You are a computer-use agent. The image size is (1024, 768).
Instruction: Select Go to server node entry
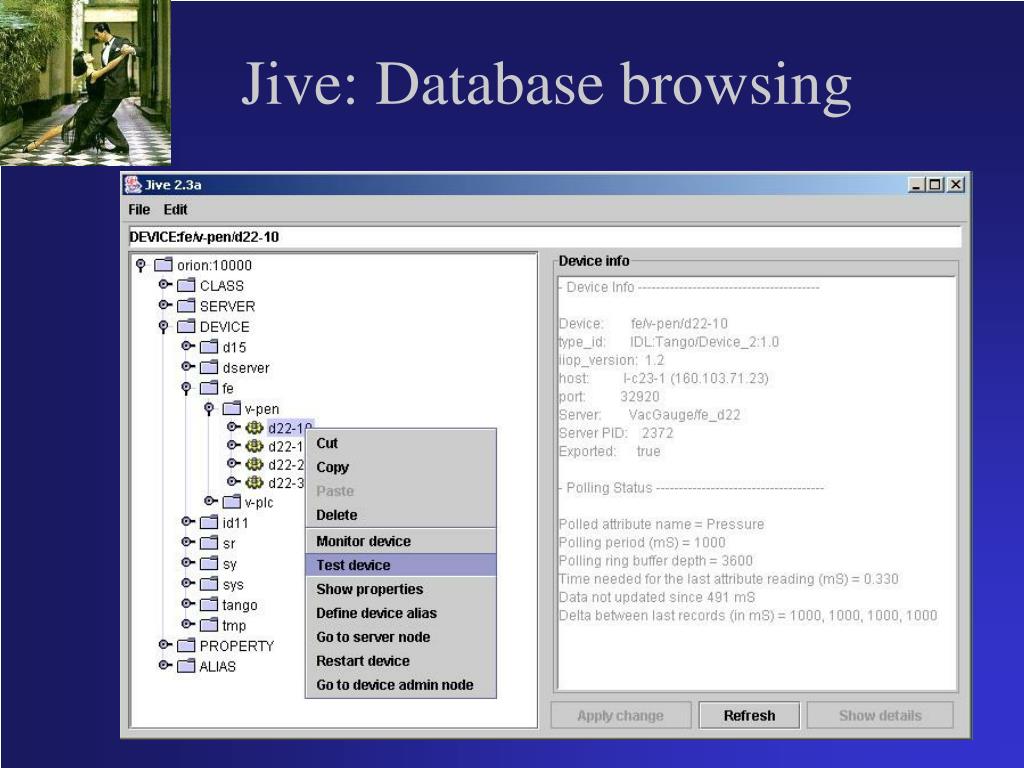tap(401, 637)
